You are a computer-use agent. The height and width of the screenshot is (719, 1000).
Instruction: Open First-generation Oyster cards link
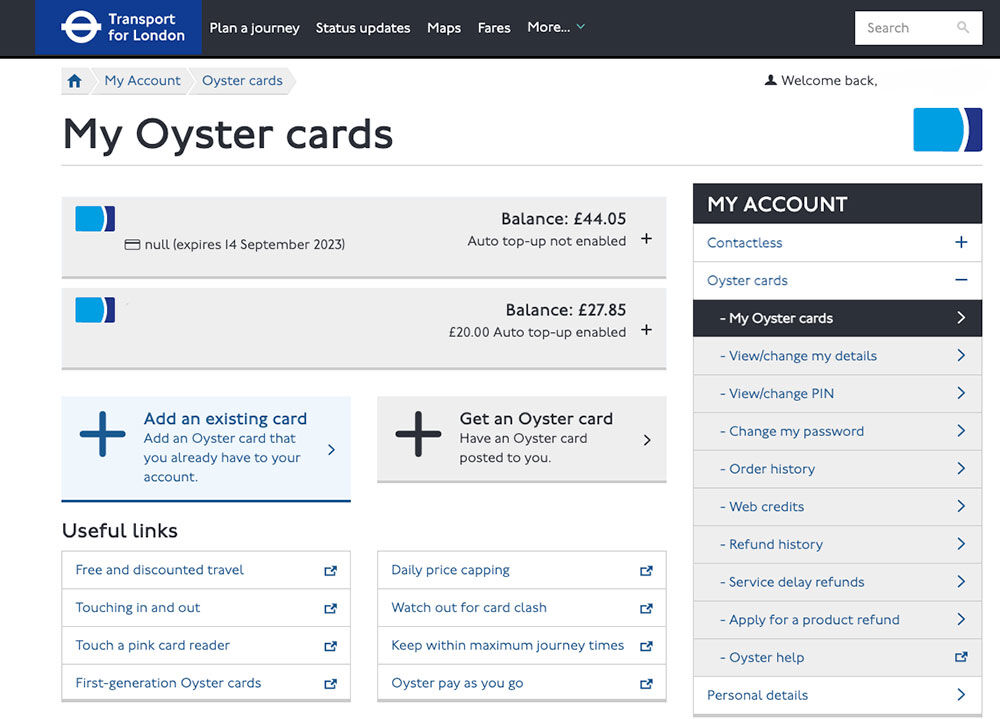pyautogui.click(x=168, y=683)
